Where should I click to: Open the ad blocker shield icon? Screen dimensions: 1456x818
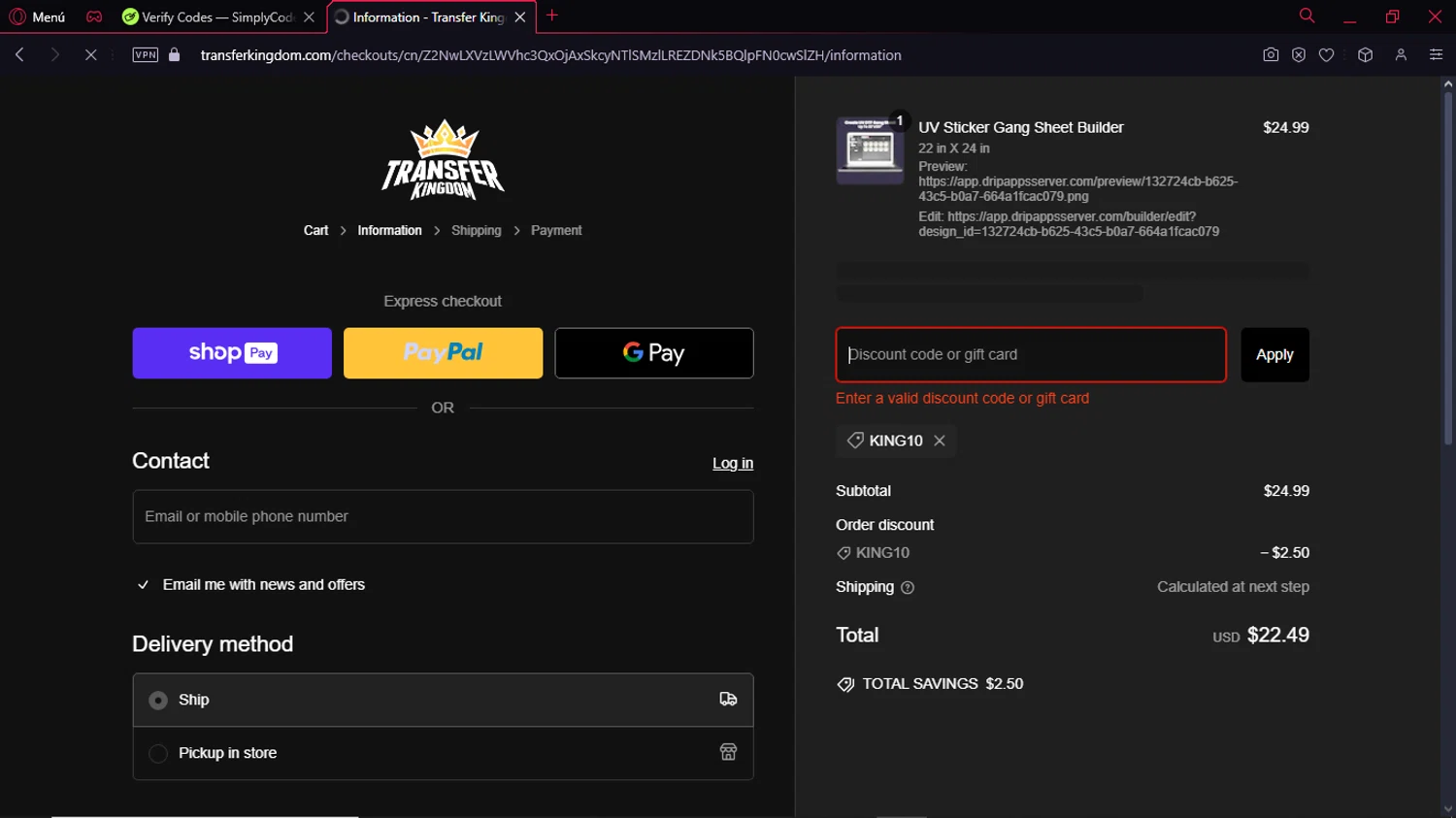[x=1299, y=55]
